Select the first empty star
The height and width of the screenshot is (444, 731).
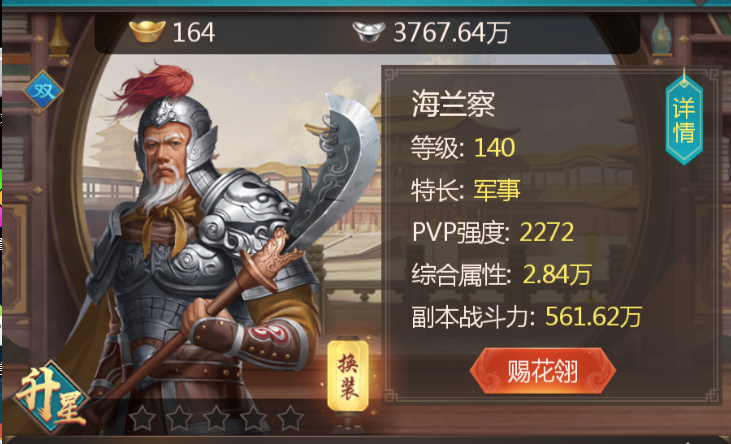tap(142, 418)
